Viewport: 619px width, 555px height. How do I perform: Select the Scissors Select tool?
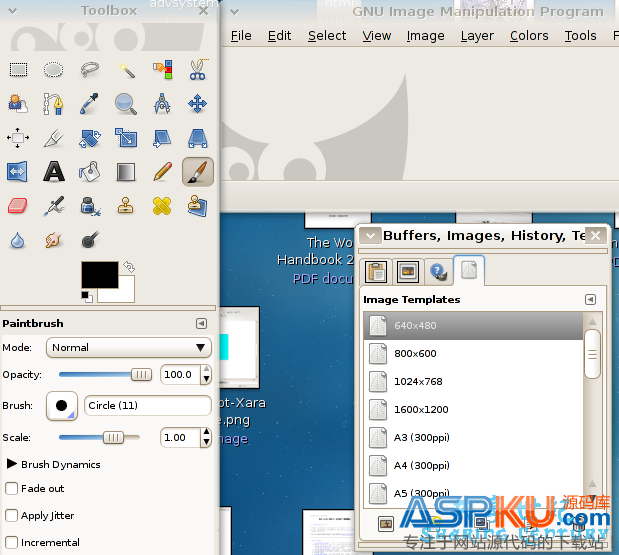(x=198, y=70)
